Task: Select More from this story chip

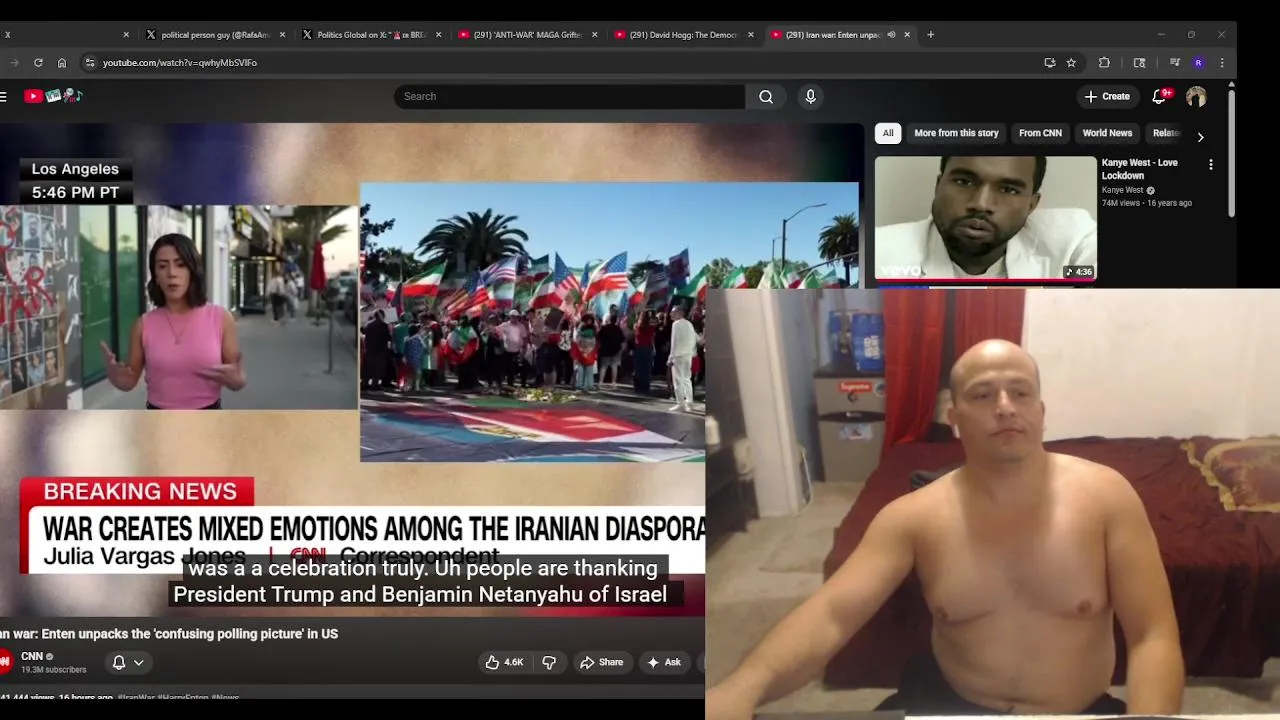Action: (956, 133)
